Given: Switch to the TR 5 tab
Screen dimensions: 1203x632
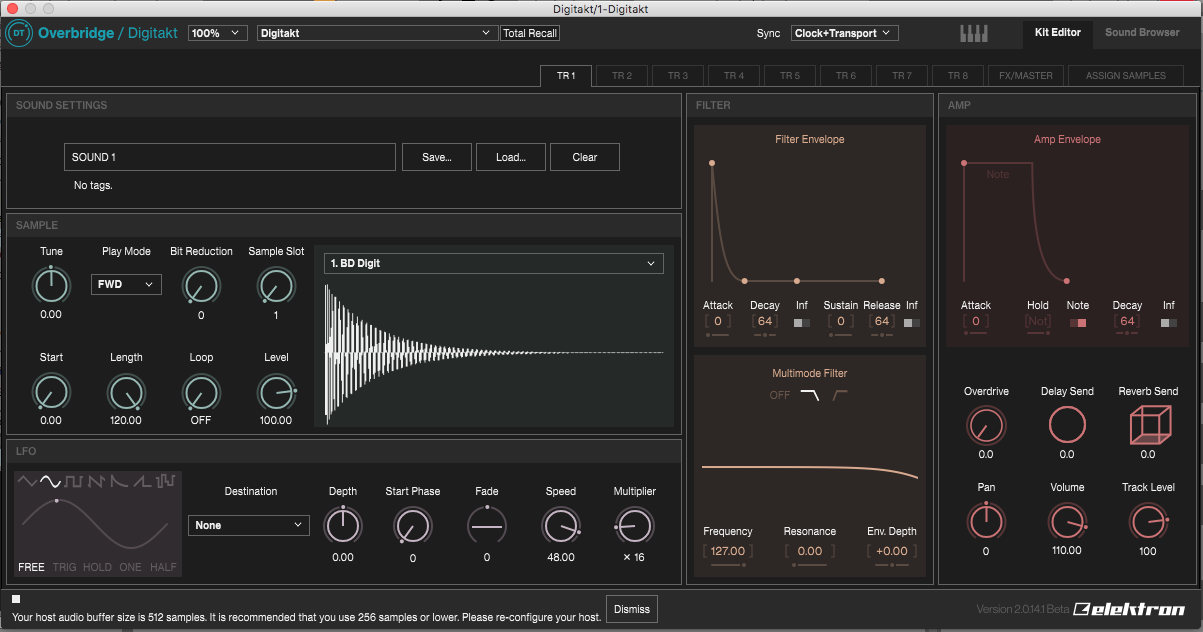Looking at the screenshot, I should [x=790, y=76].
